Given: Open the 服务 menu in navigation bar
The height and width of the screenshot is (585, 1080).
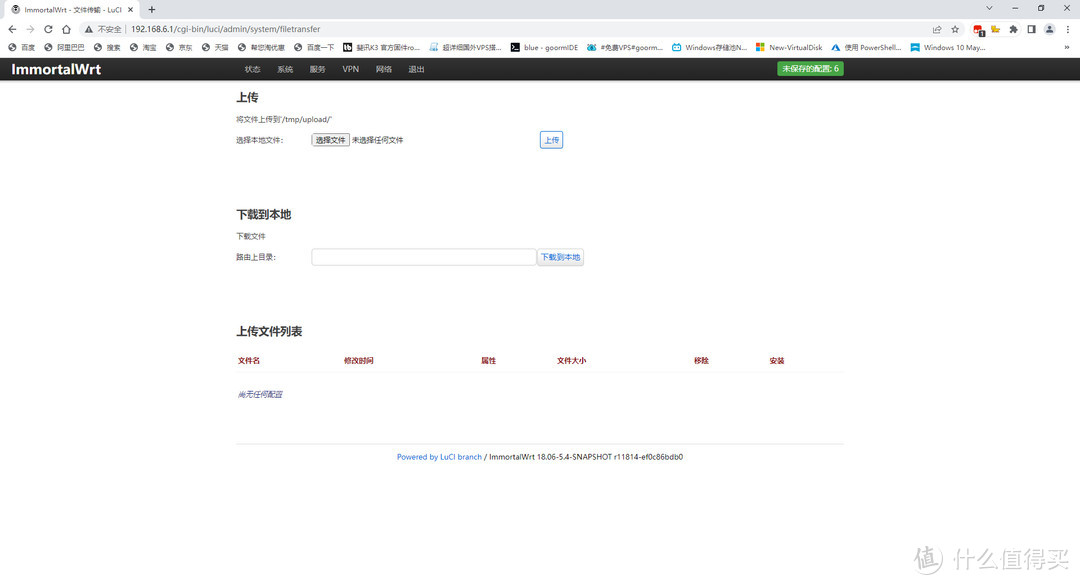Looking at the screenshot, I should 317,69.
